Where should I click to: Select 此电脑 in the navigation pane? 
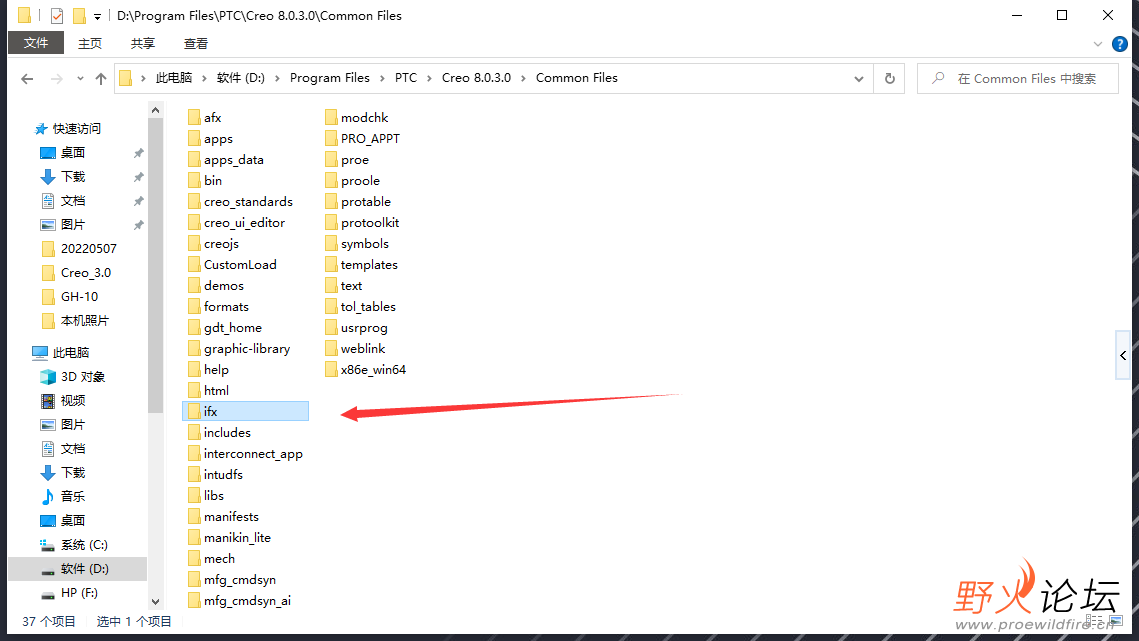coord(70,352)
